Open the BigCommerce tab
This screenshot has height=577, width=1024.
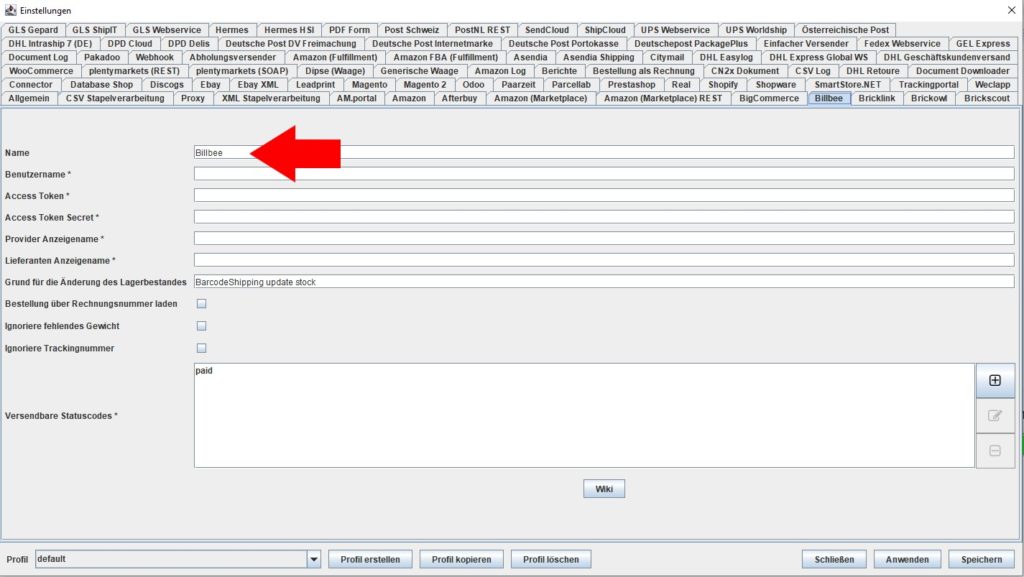[769, 99]
